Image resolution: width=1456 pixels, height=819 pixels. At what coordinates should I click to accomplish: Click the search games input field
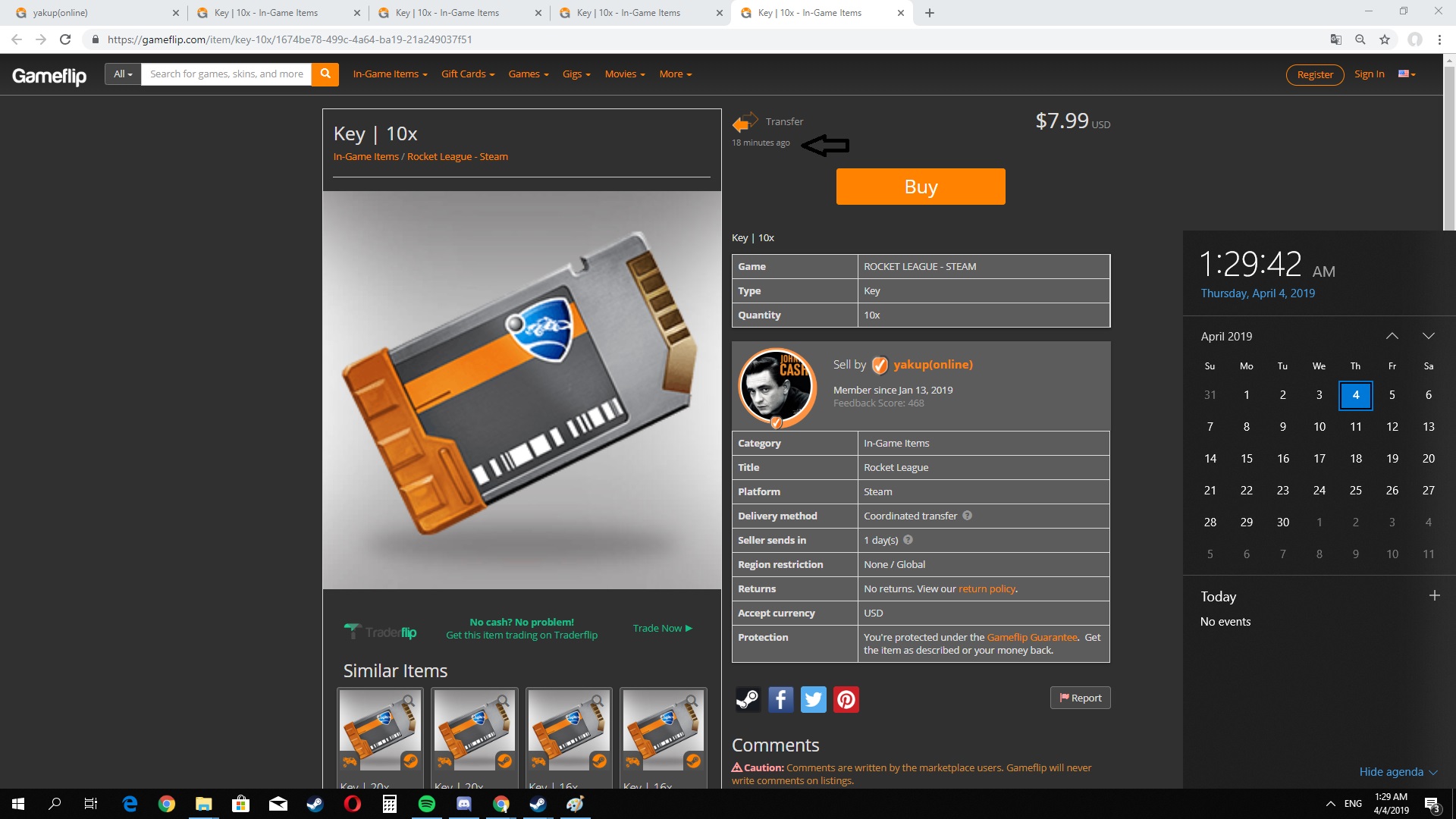pyautogui.click(x=226, y=74)
